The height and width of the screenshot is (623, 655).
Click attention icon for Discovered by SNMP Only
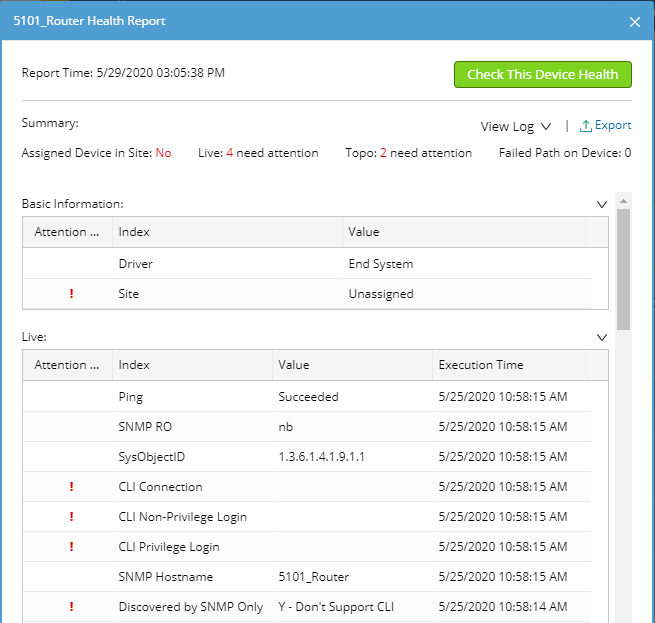coord(71,606)
